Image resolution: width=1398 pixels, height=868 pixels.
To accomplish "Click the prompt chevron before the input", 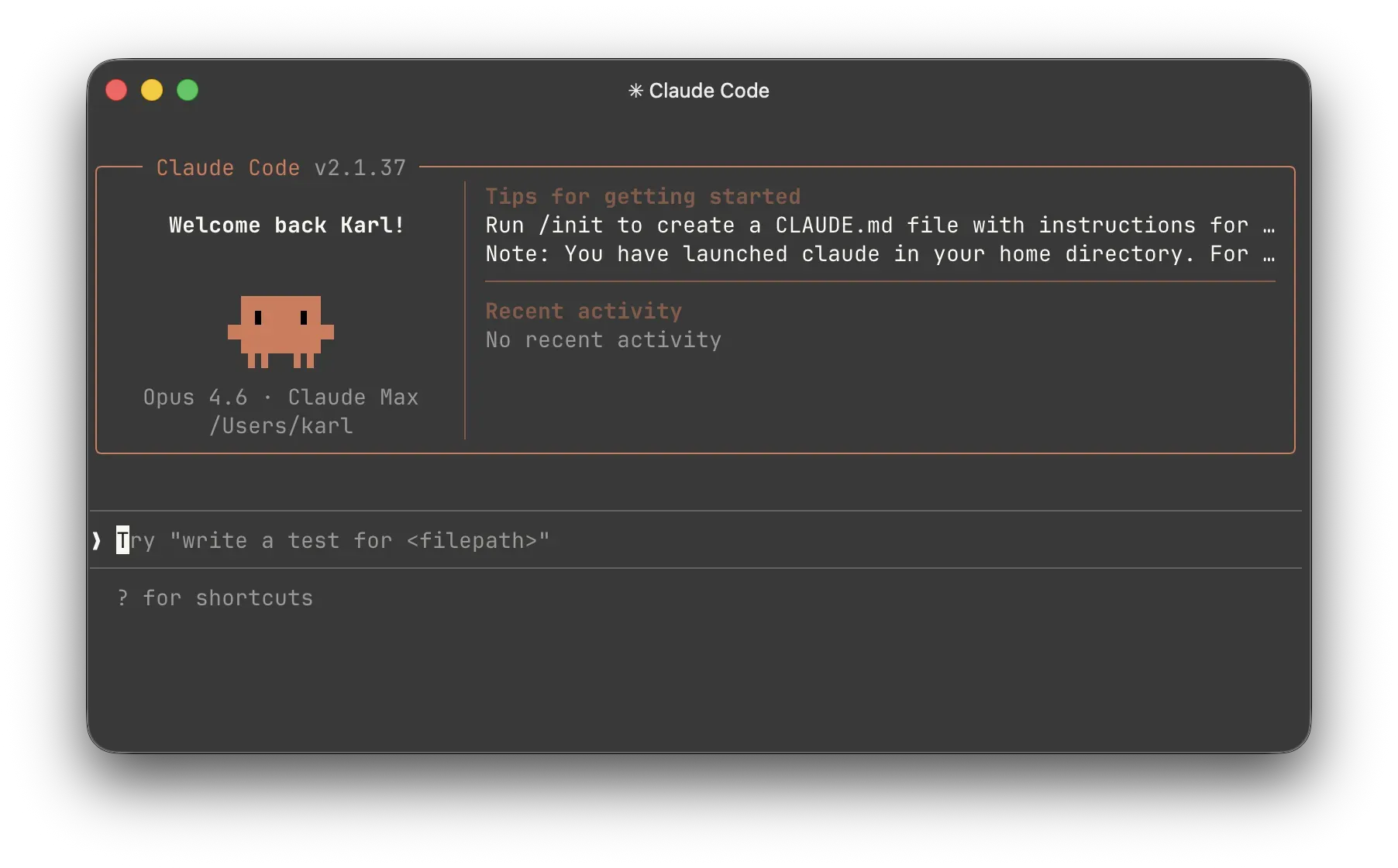I will [97, 540].
